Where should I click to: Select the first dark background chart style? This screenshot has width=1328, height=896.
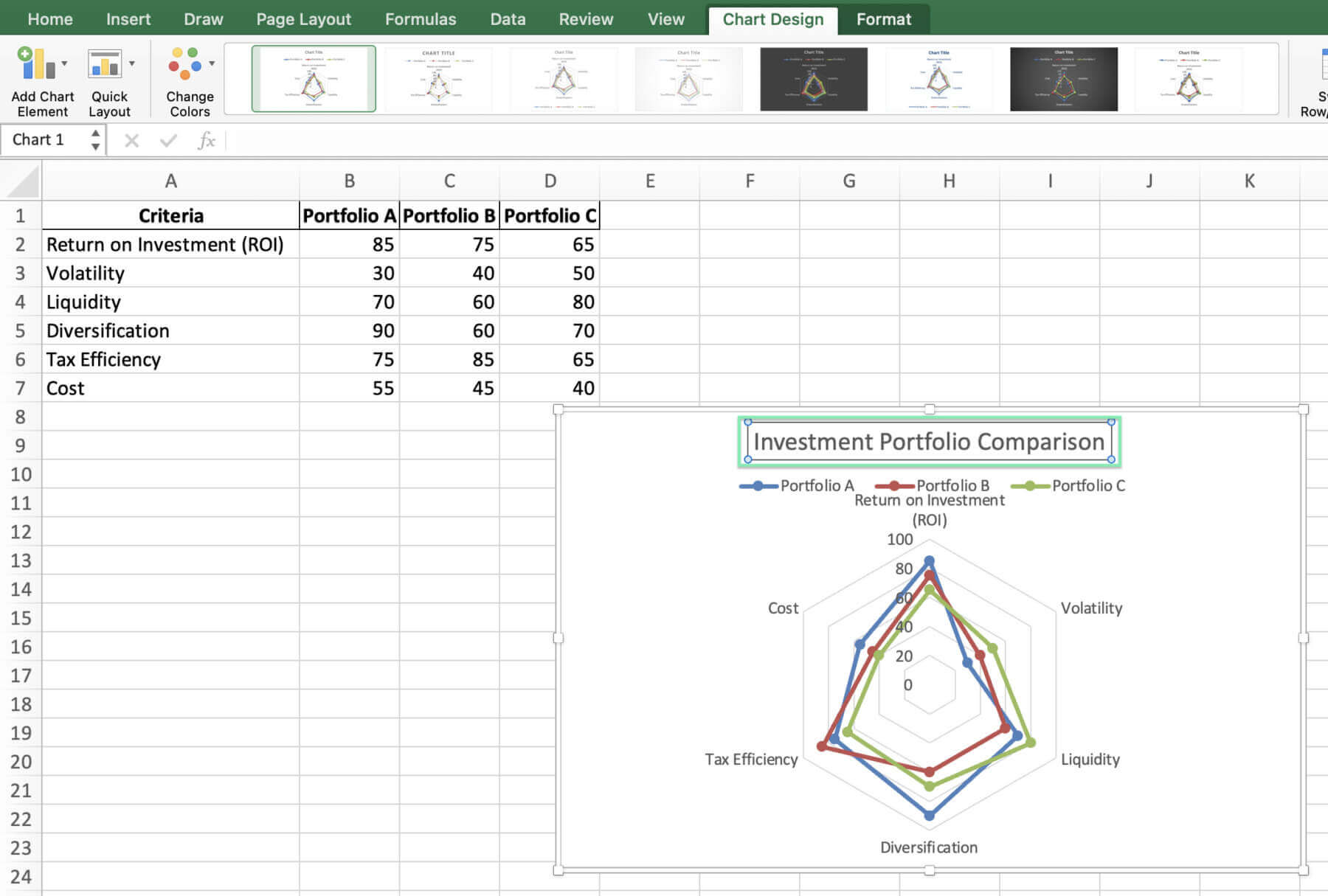pos(814,79)
